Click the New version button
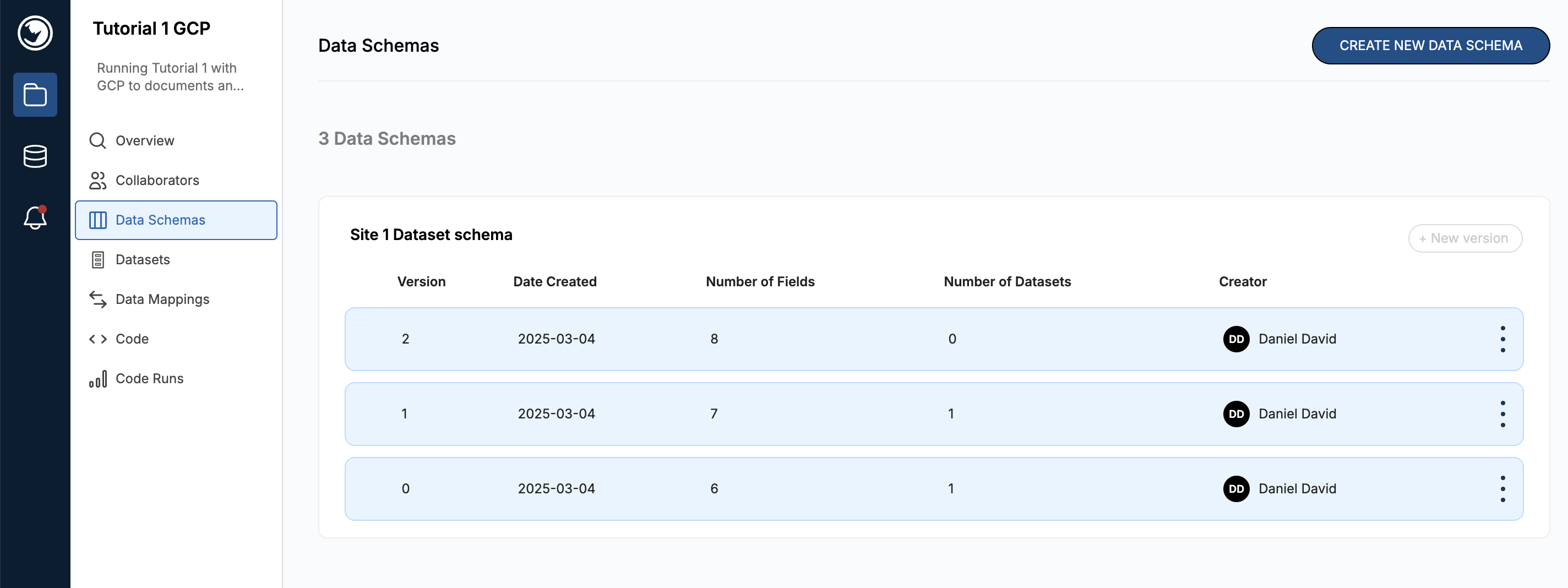 click(x=1465, y=238)
